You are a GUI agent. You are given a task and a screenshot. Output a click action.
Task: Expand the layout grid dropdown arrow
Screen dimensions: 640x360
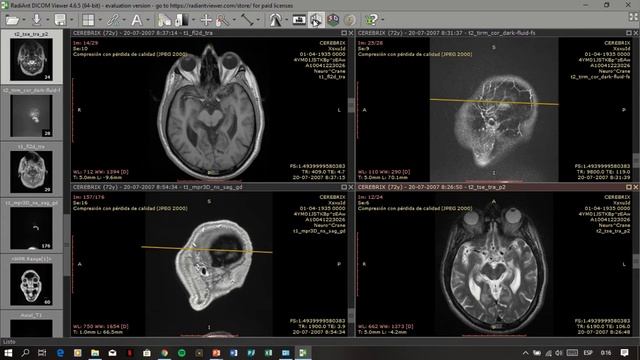pyautogui.click(x=100, y=20)
